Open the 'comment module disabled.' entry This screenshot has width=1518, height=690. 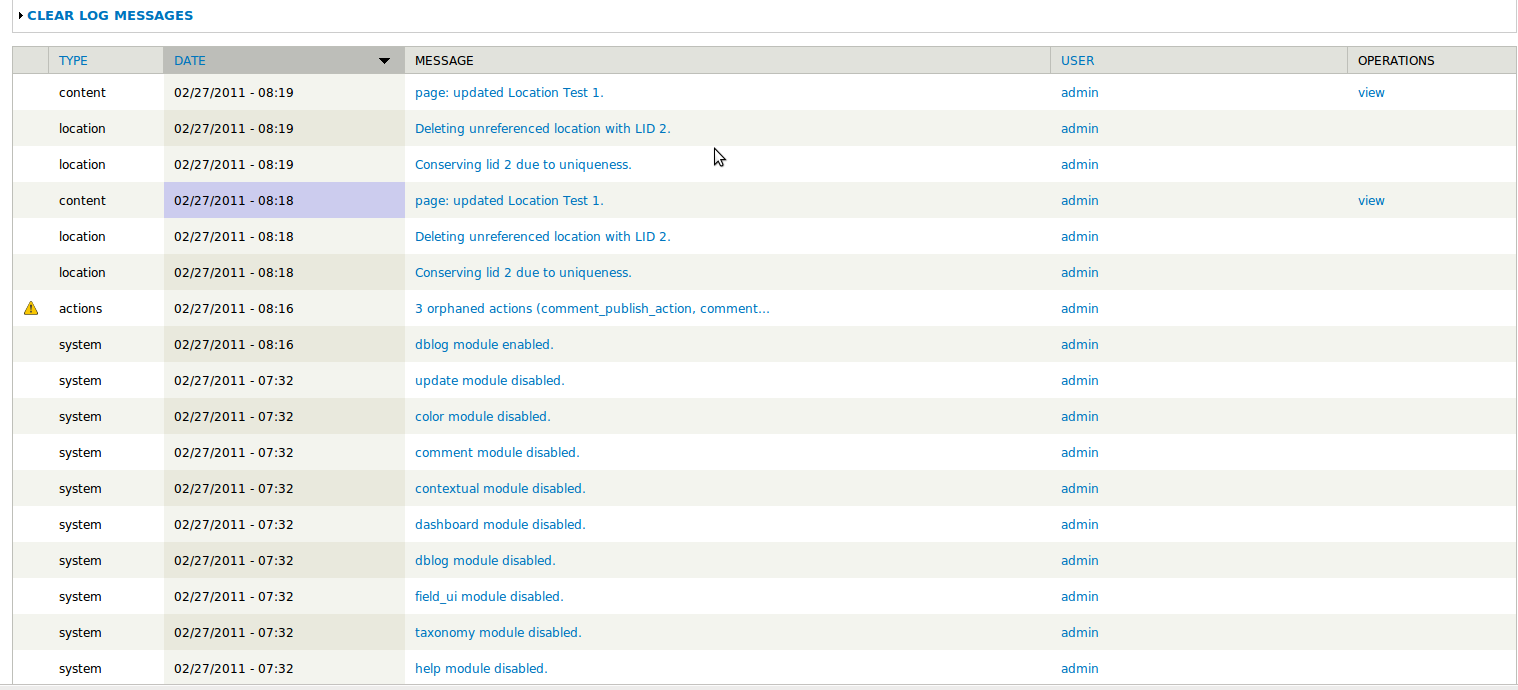click(497, 452)
